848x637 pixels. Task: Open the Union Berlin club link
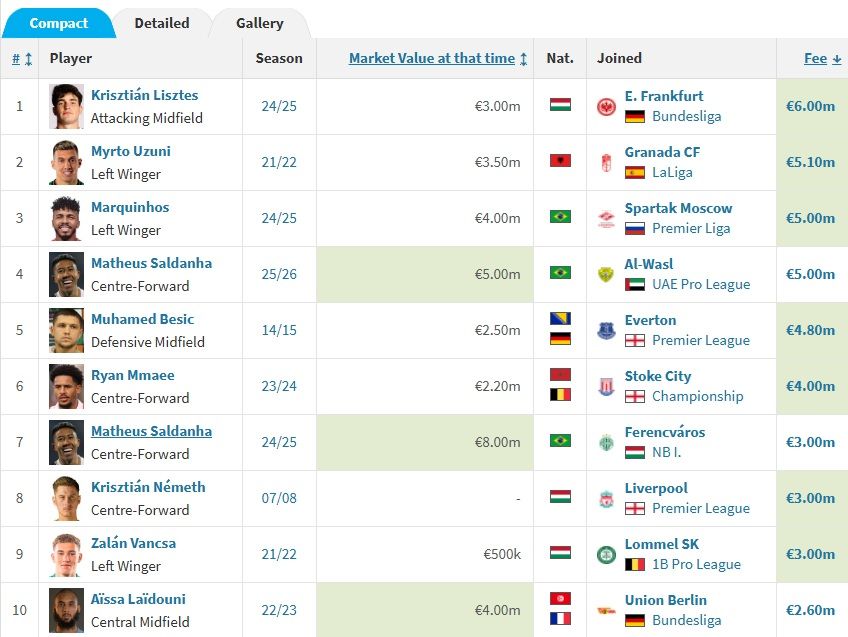665,600
